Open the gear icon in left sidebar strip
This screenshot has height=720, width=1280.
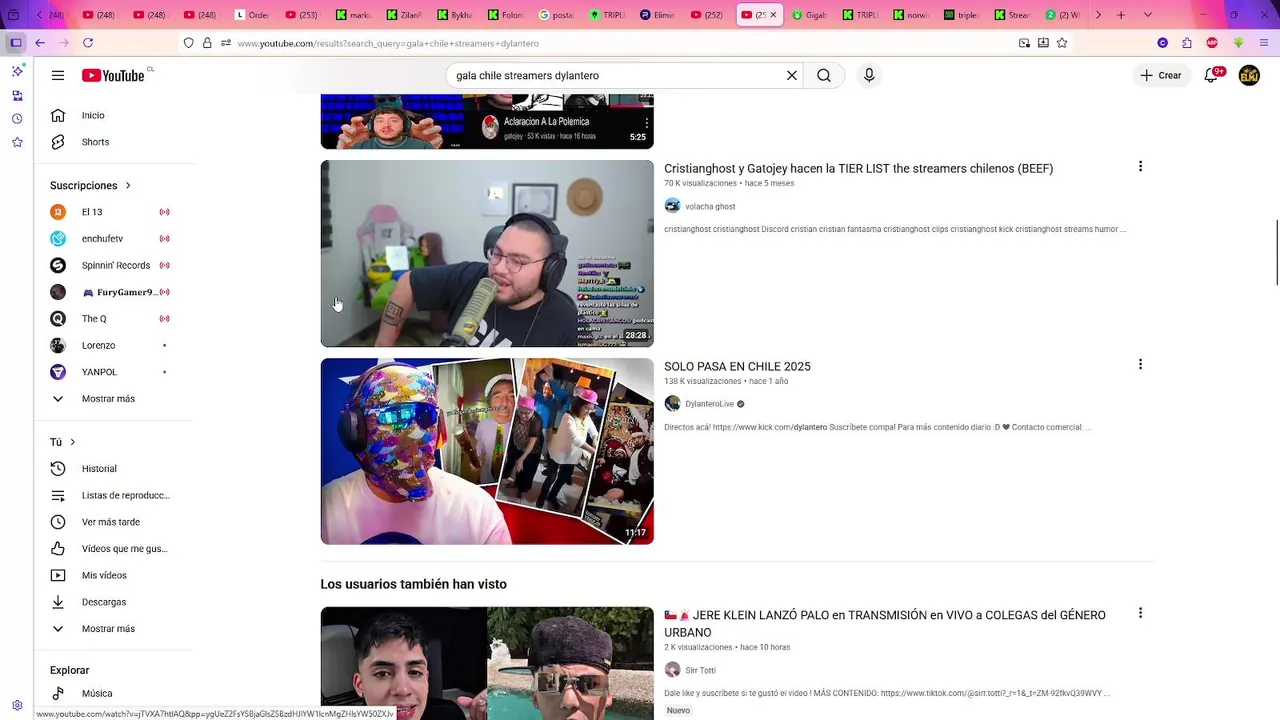click(17, 705)
